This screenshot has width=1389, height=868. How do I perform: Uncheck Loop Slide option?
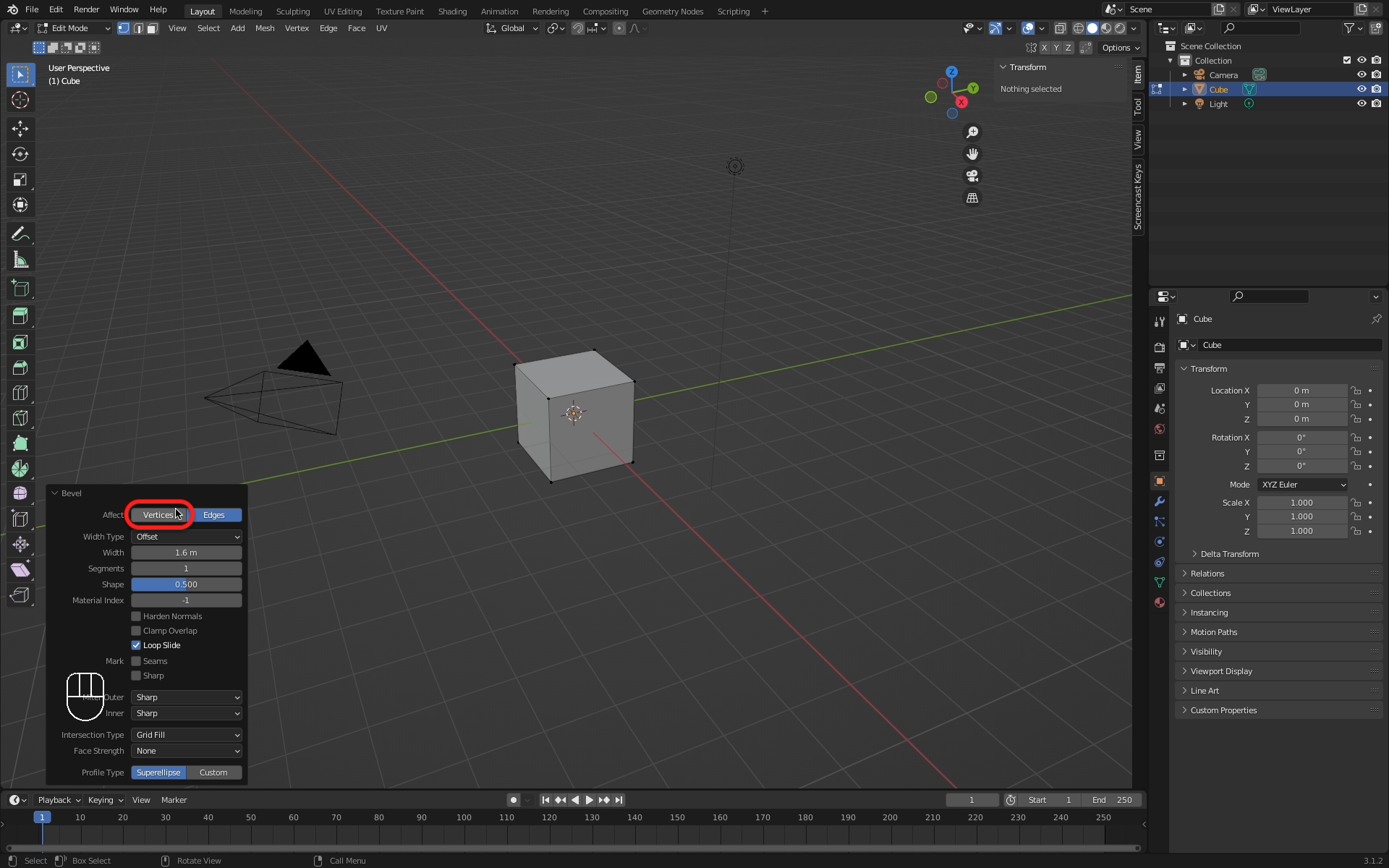pyautogui.click(x=136, y=645)
